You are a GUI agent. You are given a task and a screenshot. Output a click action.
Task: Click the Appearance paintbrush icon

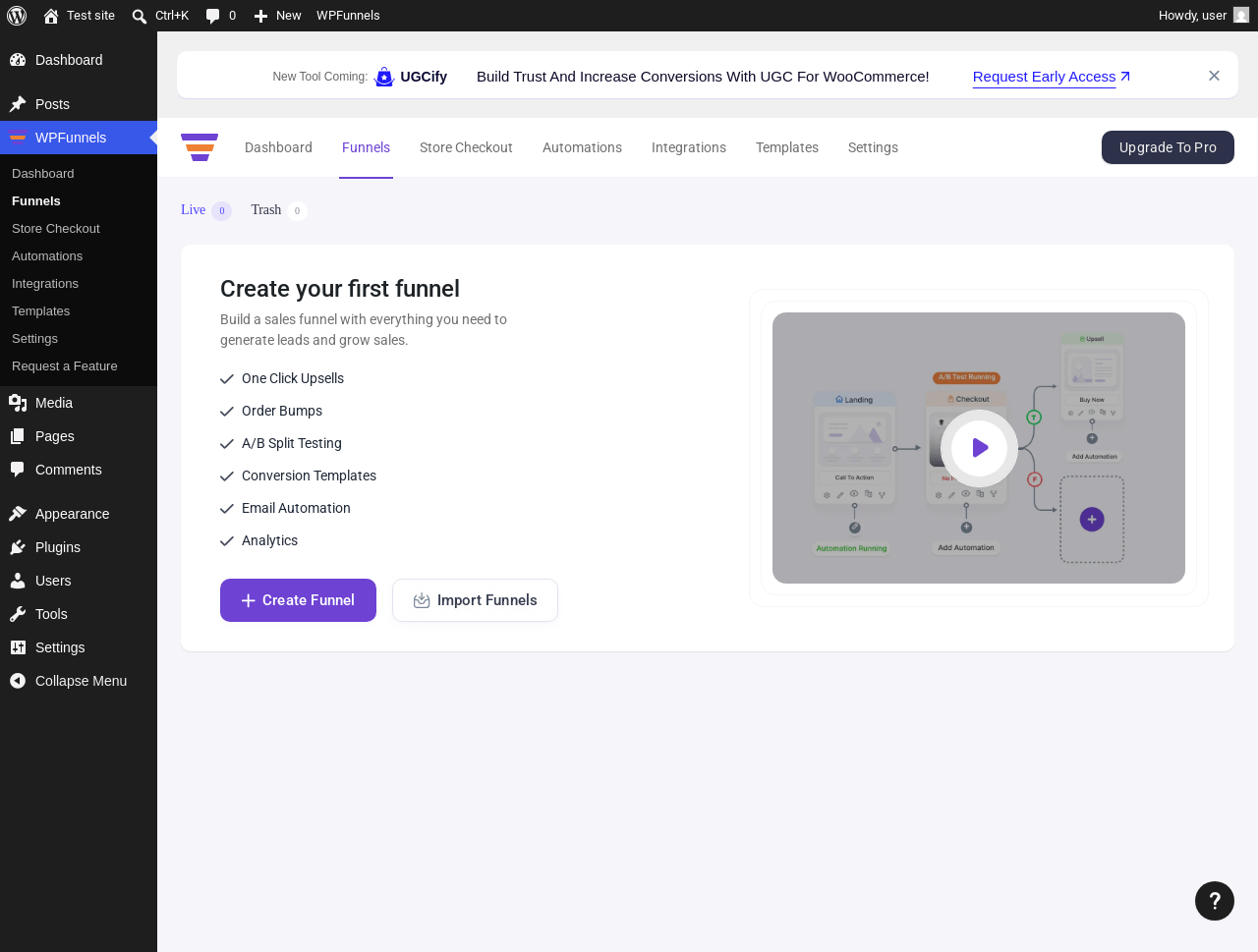(18, 514)
